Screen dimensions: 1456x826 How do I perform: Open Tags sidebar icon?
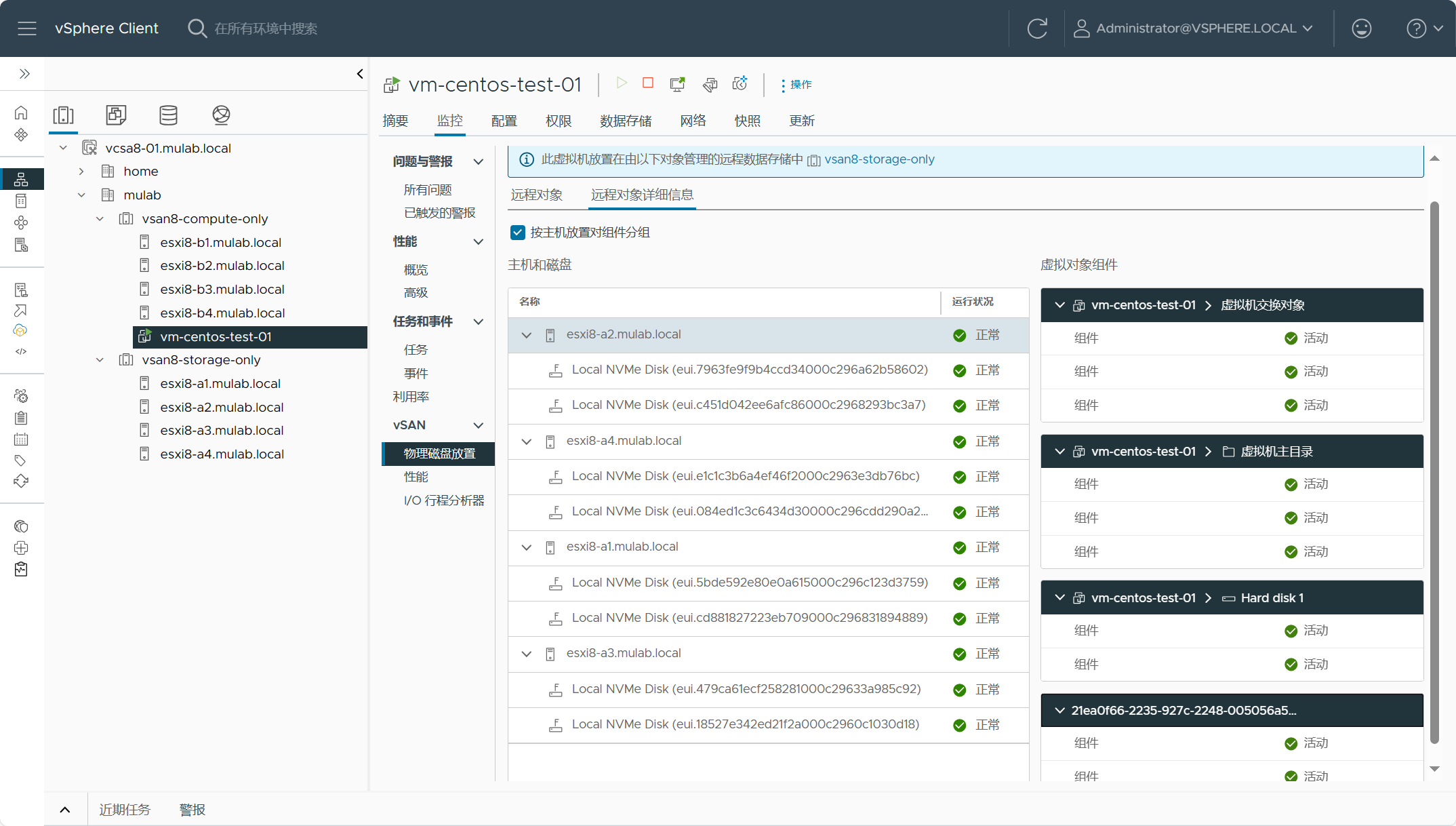pyautogui.click(x=21, y=460)
